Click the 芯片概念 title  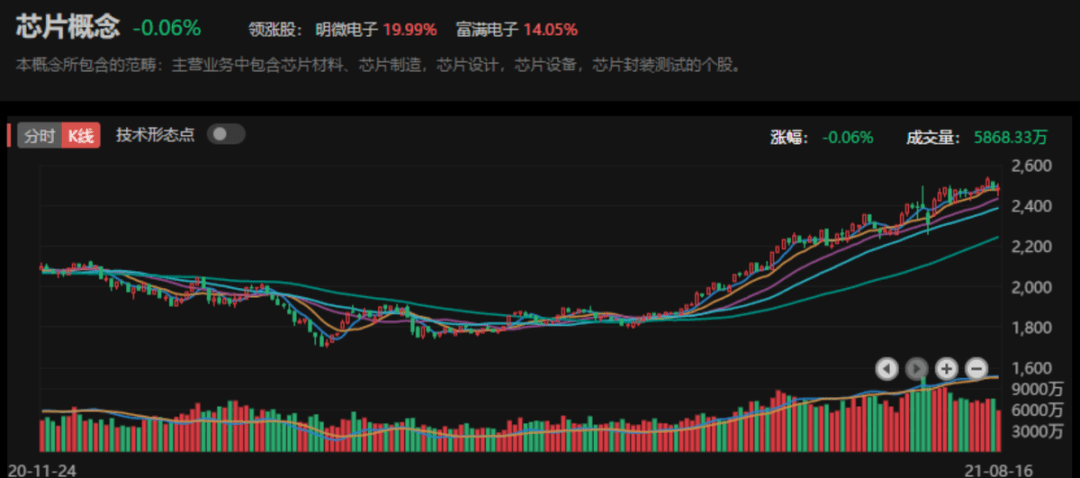coord(68,28)
